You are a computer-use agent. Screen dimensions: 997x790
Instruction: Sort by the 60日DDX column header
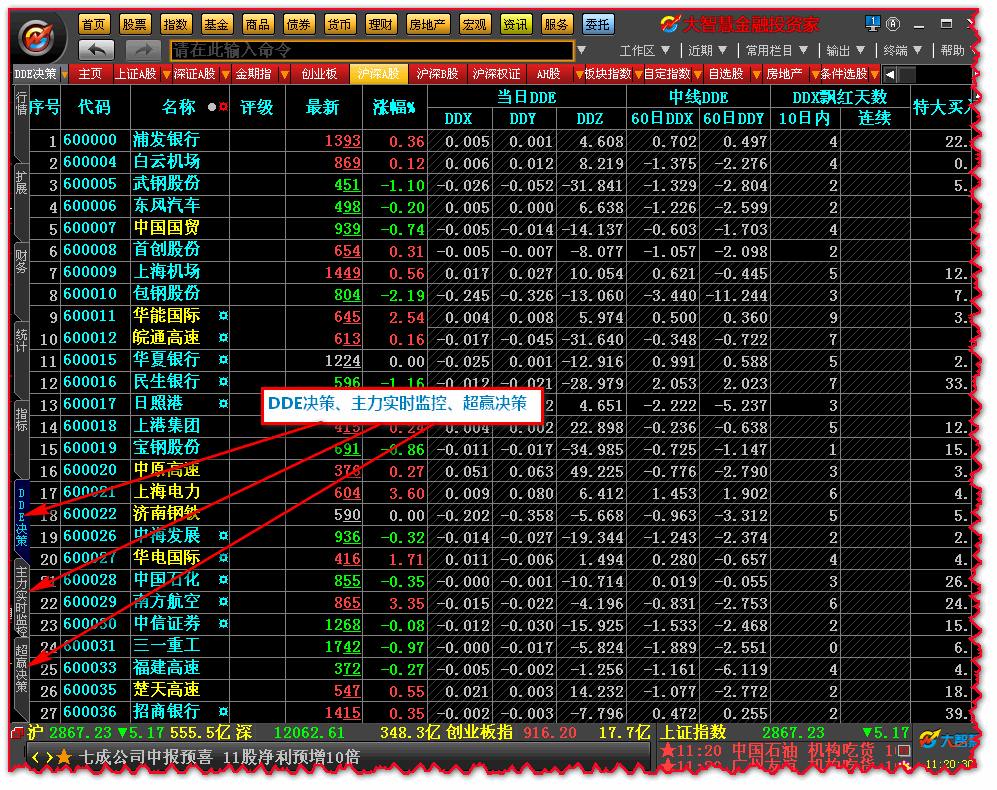point(662,118)
